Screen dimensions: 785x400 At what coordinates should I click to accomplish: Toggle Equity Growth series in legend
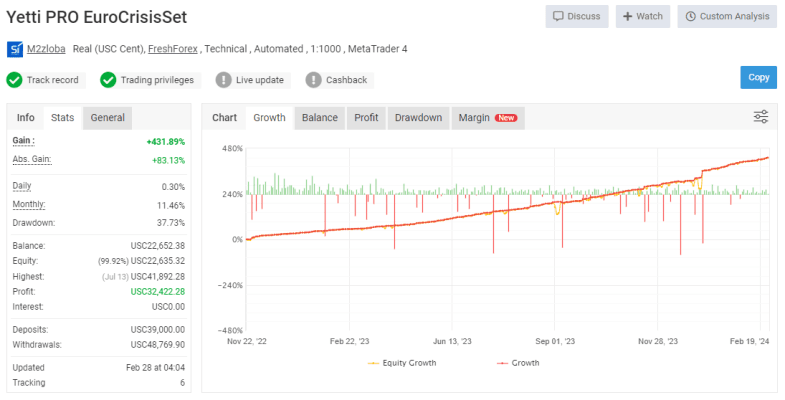pos(402,363)
